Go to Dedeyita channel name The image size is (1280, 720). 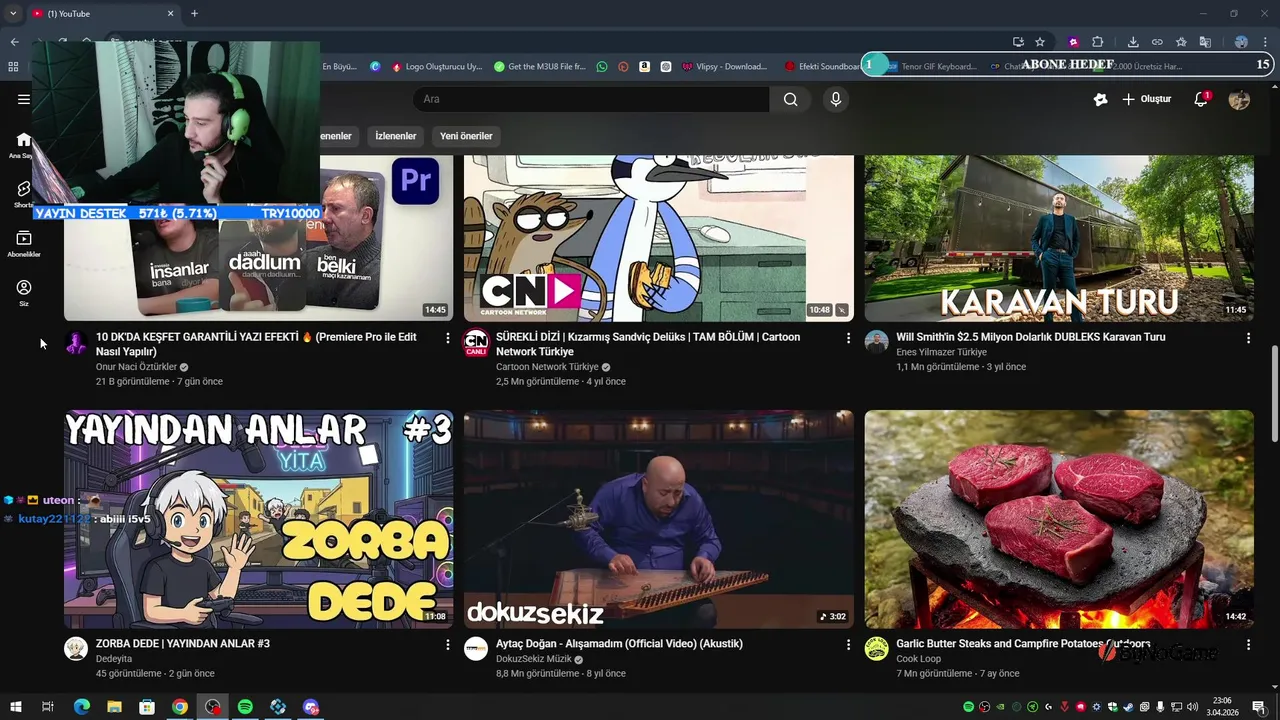(114, 659)
